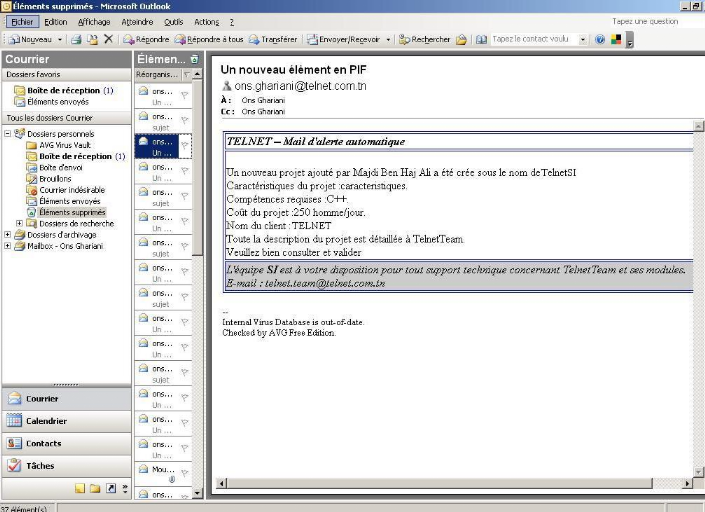The width and height of the screenshot is (705, 512).
Task: Expand the Dossiers de recherche node
Action: [19, 223]
